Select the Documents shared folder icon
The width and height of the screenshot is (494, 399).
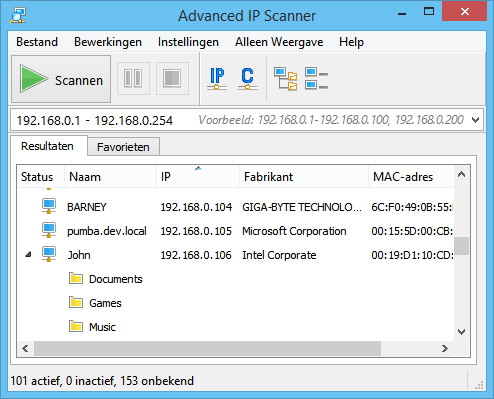[76, 278]
